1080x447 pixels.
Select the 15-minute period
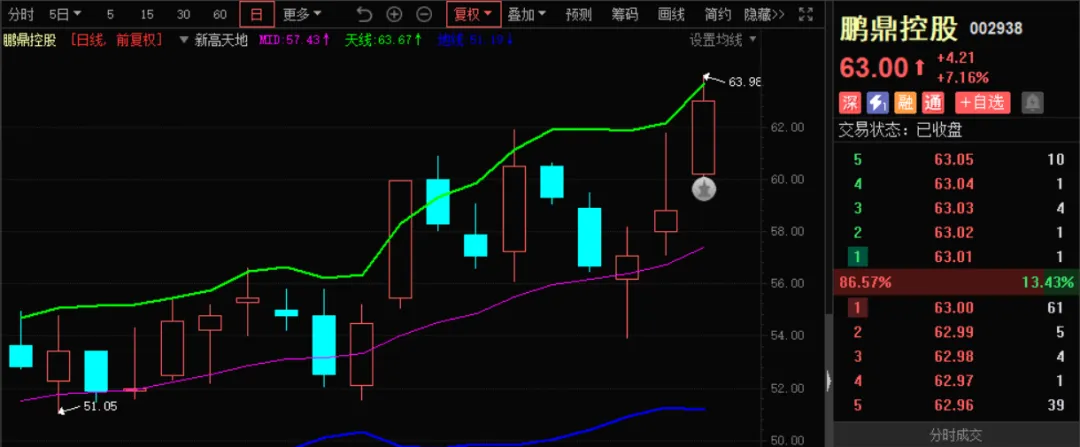[147, 14]
